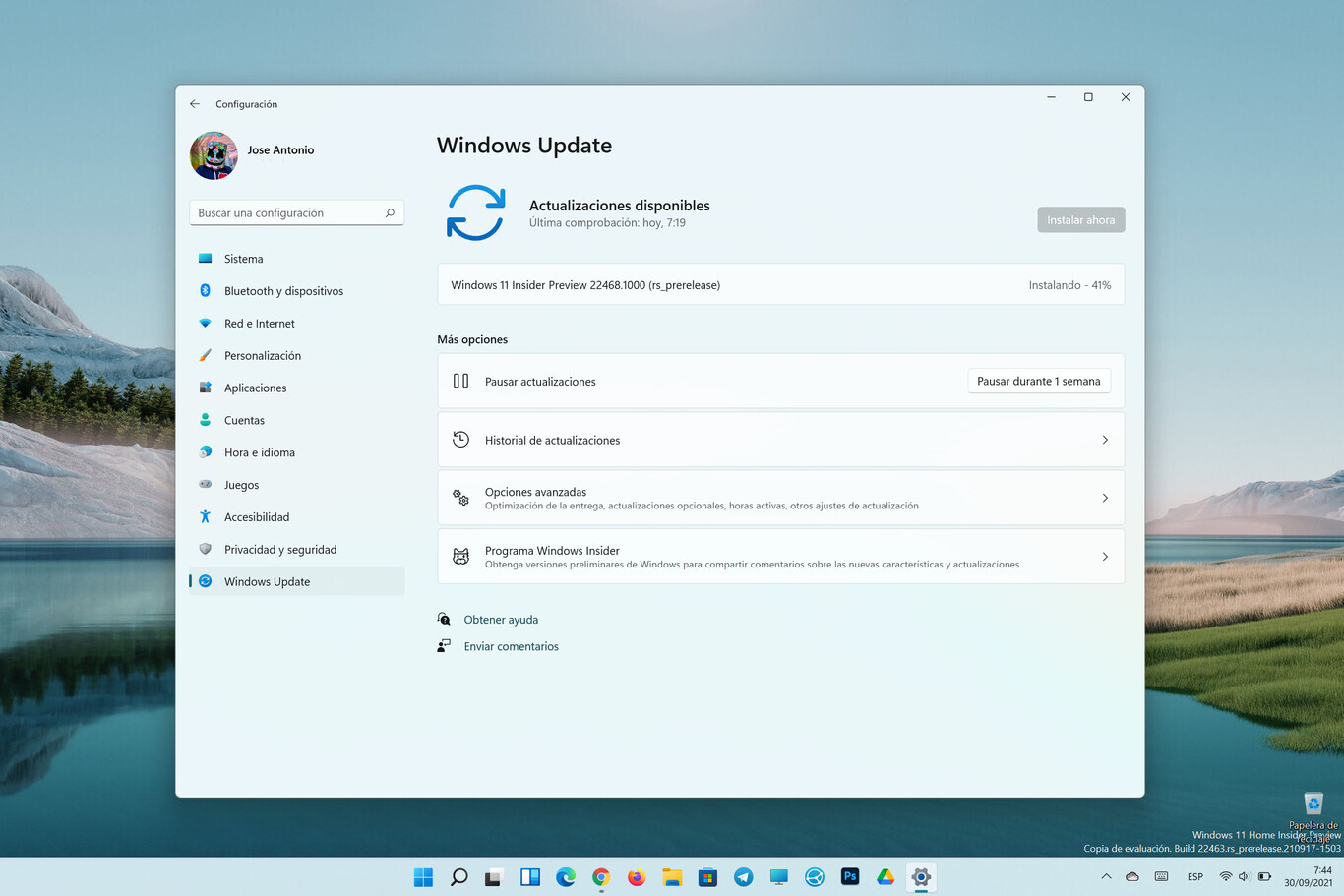
Task: Click 'Pausar durante 1 semana' button
Action: 1039,382
